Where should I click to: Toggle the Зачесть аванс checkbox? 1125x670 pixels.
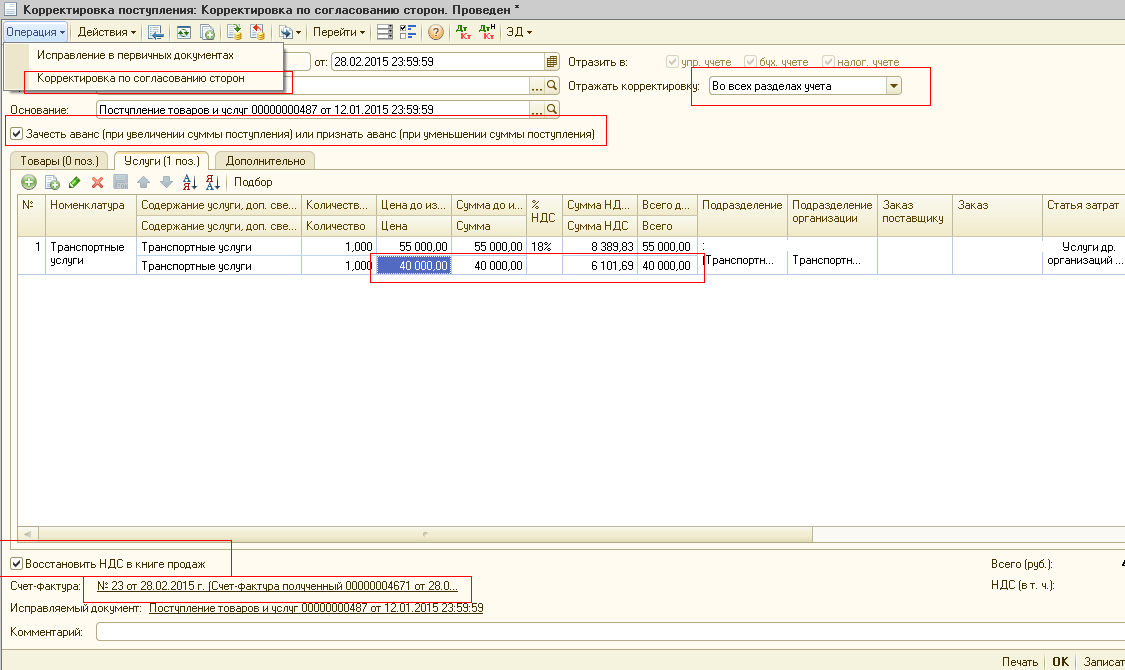tap(17, 133)
